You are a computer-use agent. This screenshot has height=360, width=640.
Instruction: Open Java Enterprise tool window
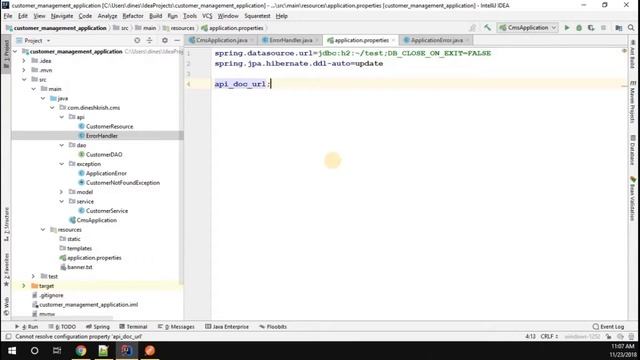227,327
